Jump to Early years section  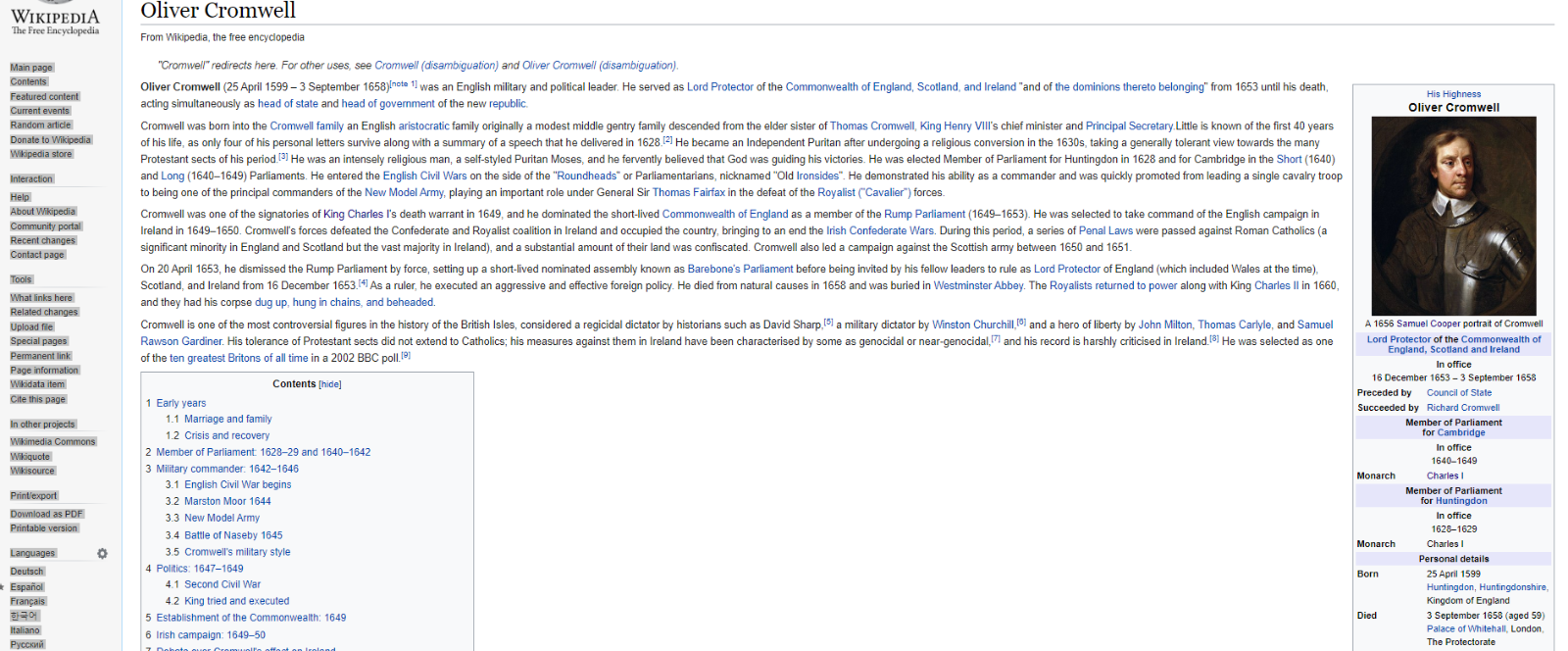pyautogui.click(x=181, y=403)
